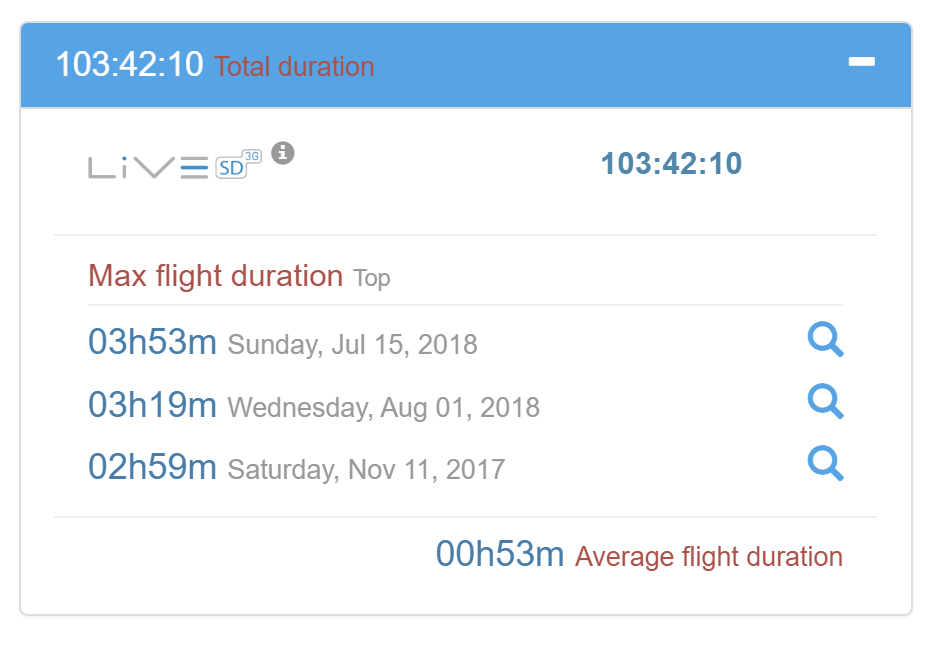Click the Top label next to Max flight duration
Image resolution: width=930 pixels, height=649 pixels.
coord(371,278)
